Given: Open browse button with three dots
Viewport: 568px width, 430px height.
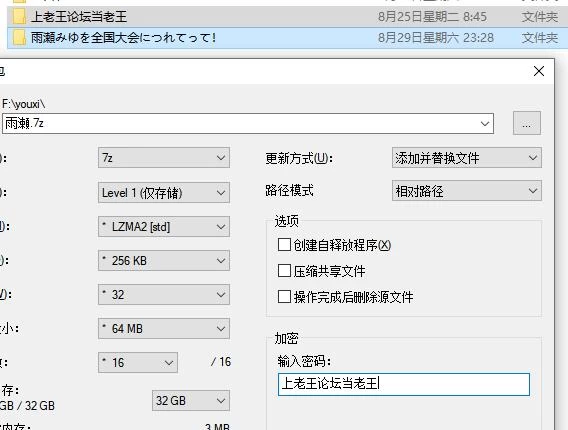Looking at the screenshot, I should point(527,123).
